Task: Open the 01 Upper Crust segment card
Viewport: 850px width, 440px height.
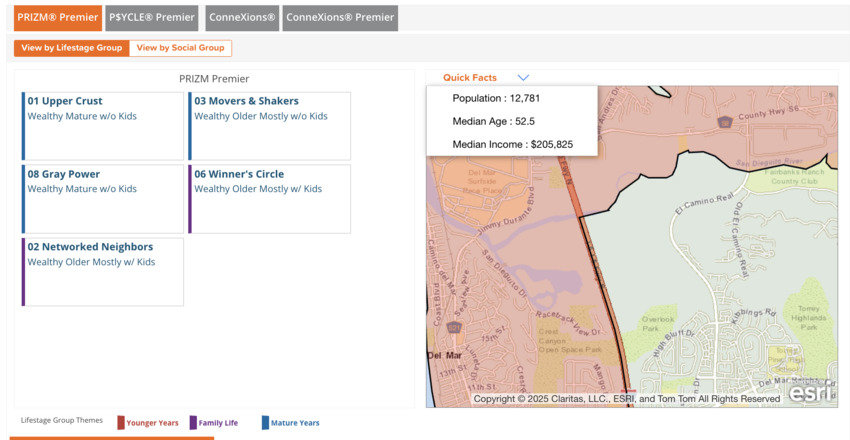Action: click(103, 126)
